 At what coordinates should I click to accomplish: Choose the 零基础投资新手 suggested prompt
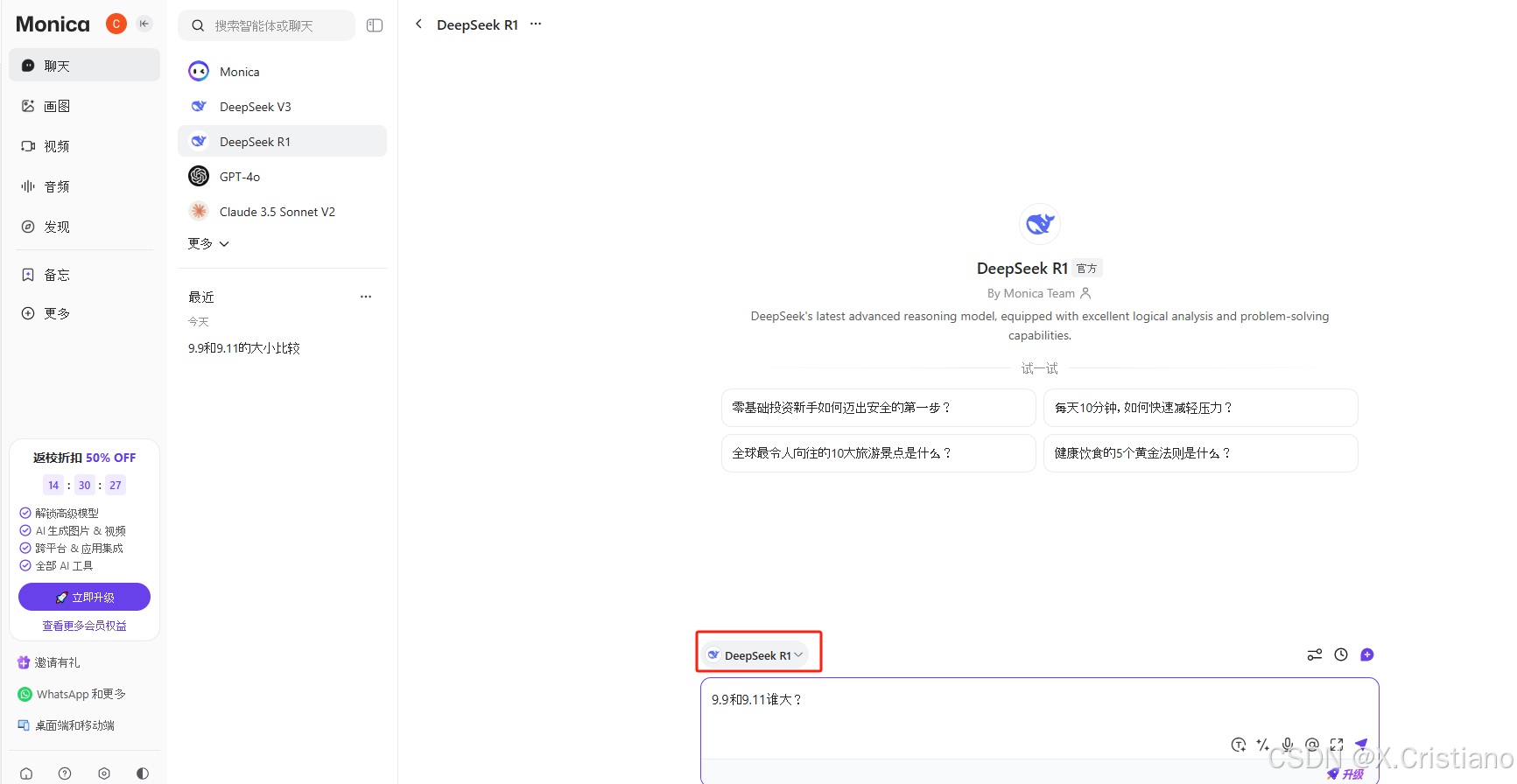tap(878, 408)
